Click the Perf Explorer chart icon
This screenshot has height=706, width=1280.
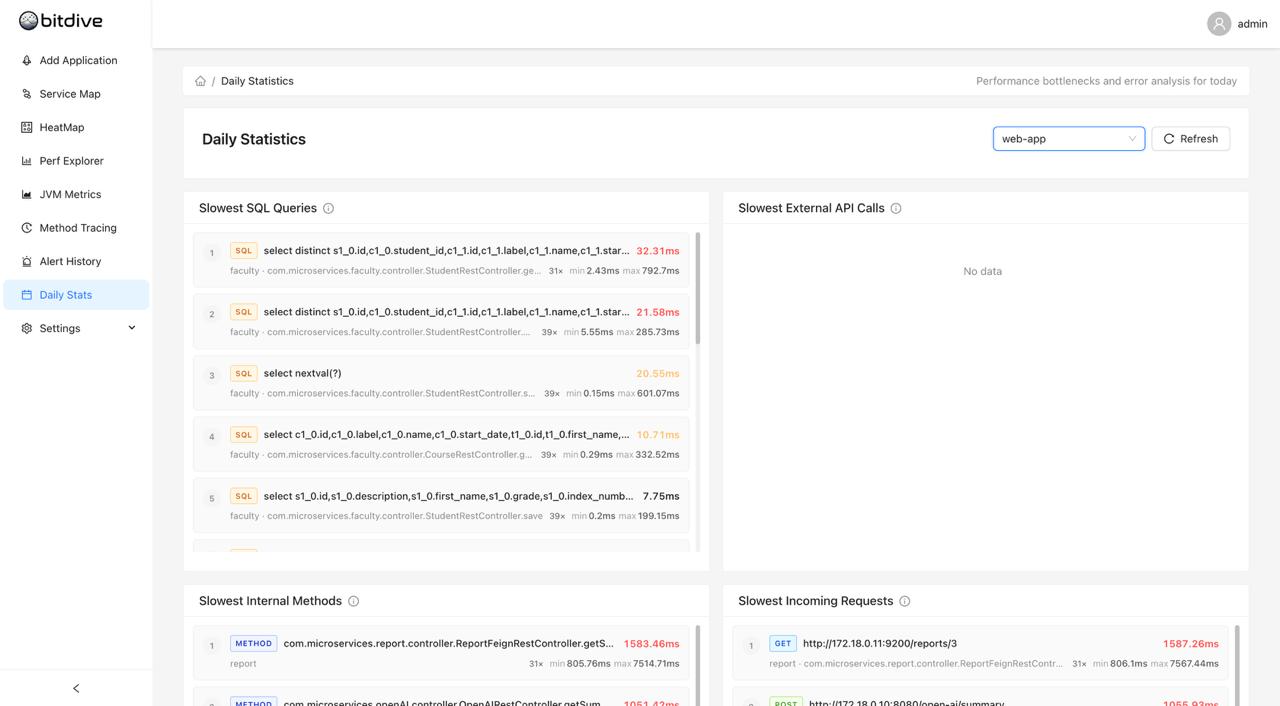point(27,161)
